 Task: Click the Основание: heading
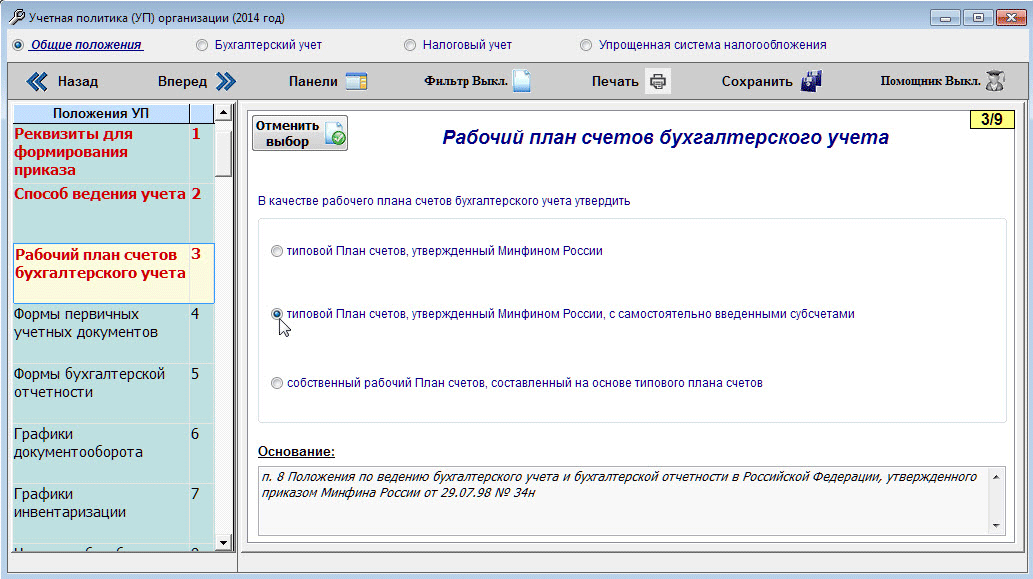296,452
